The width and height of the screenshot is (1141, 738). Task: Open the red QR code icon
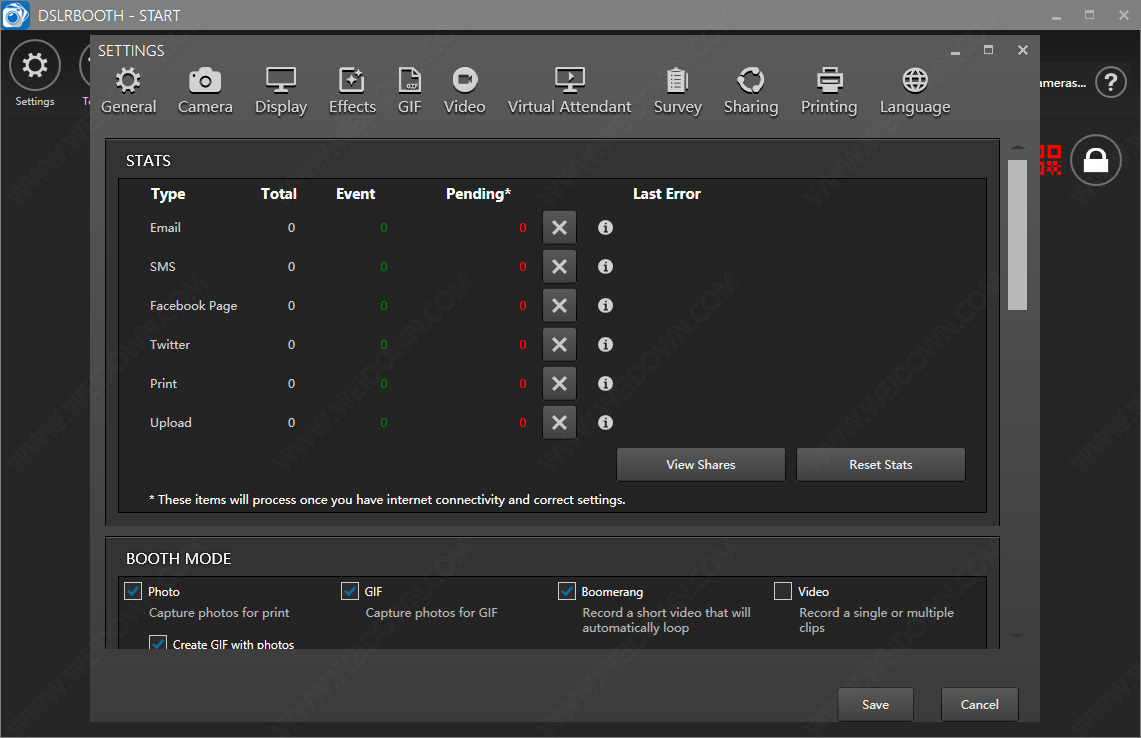pyautogui.click(x=1049, y=159)
